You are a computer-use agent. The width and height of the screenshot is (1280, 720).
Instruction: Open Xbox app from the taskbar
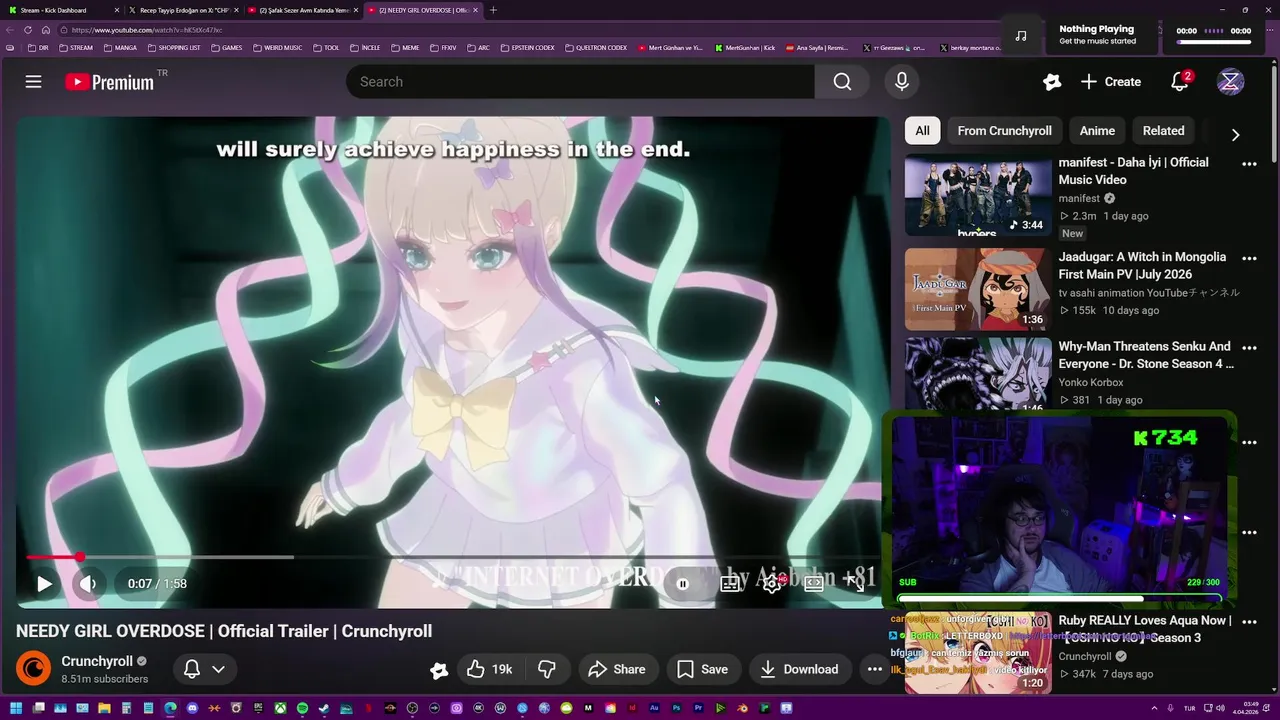click(x=282, y=709)
